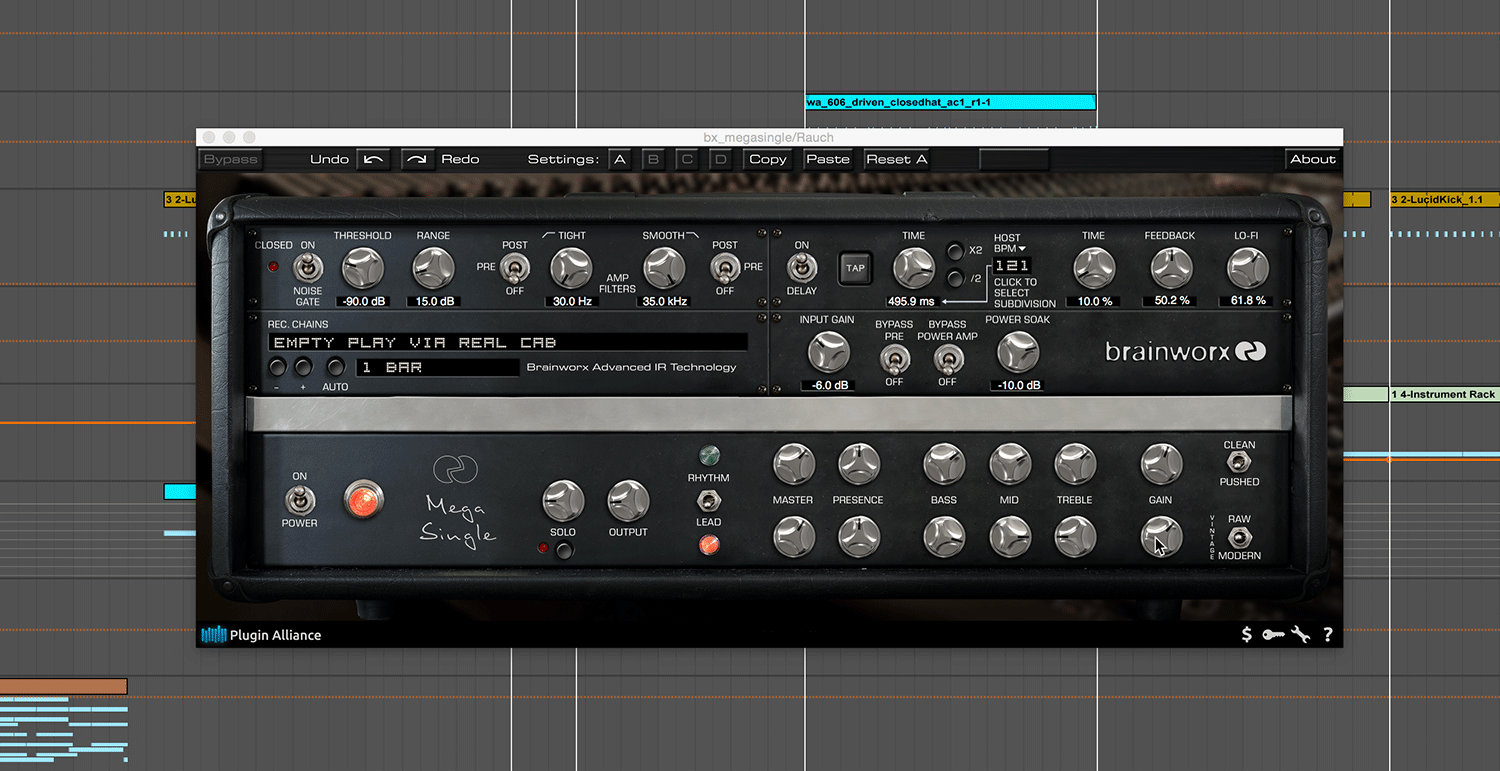
Task: Click the 50.2 % feedback value field
Action: click(1171, 301)
